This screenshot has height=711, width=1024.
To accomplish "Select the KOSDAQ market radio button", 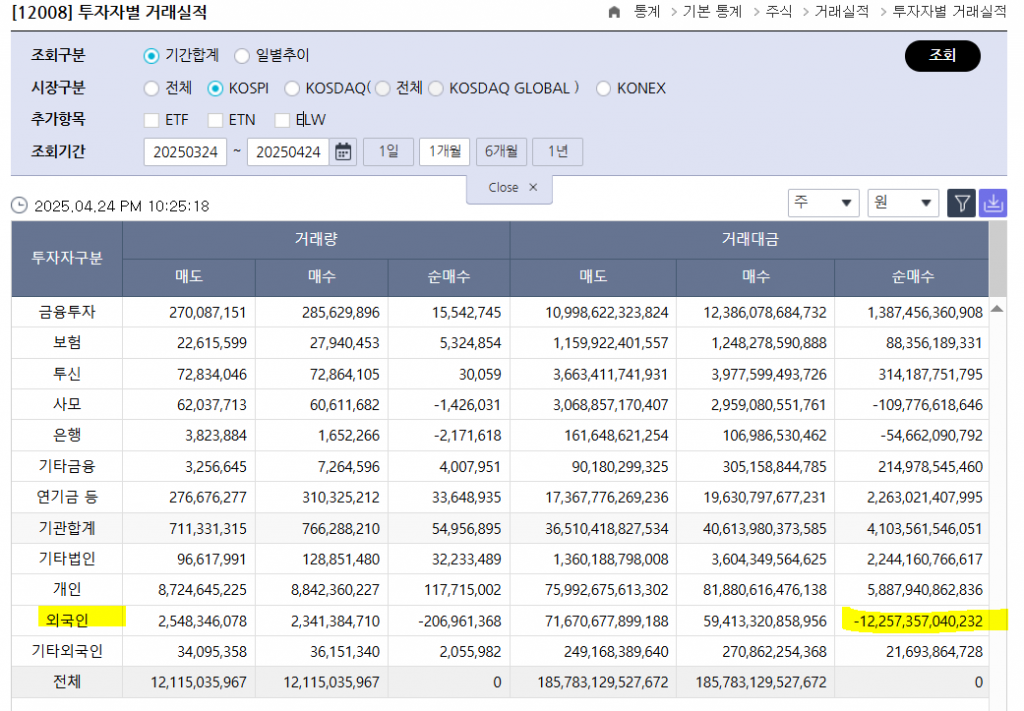I will tap(291, 88).
